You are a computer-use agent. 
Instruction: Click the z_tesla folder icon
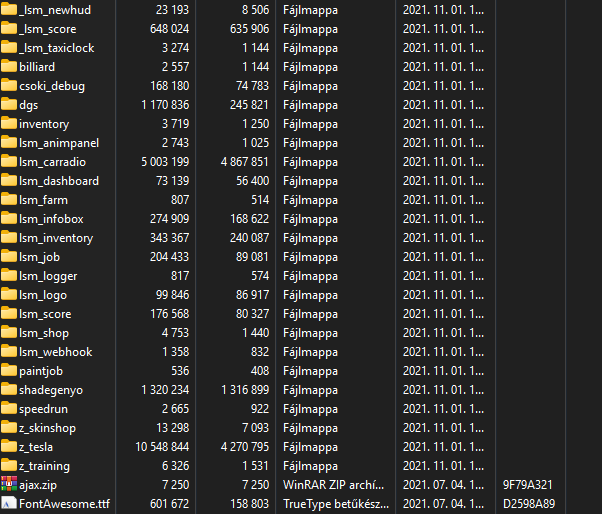click(9, 447)
